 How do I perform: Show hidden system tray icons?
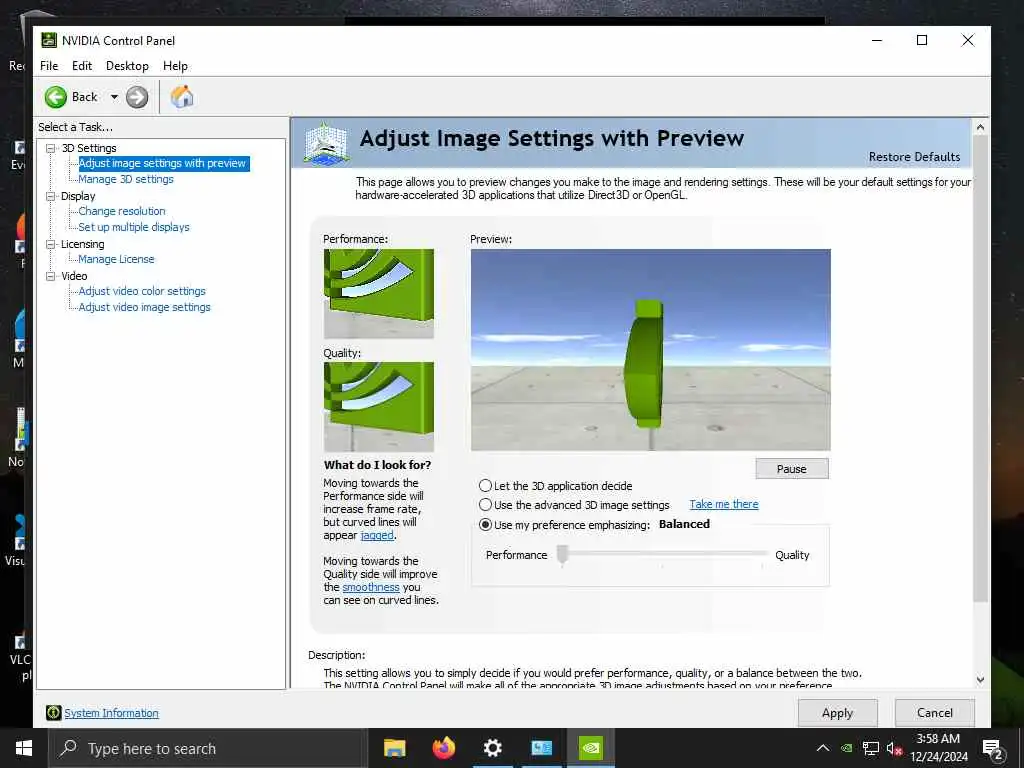[823, 748]
